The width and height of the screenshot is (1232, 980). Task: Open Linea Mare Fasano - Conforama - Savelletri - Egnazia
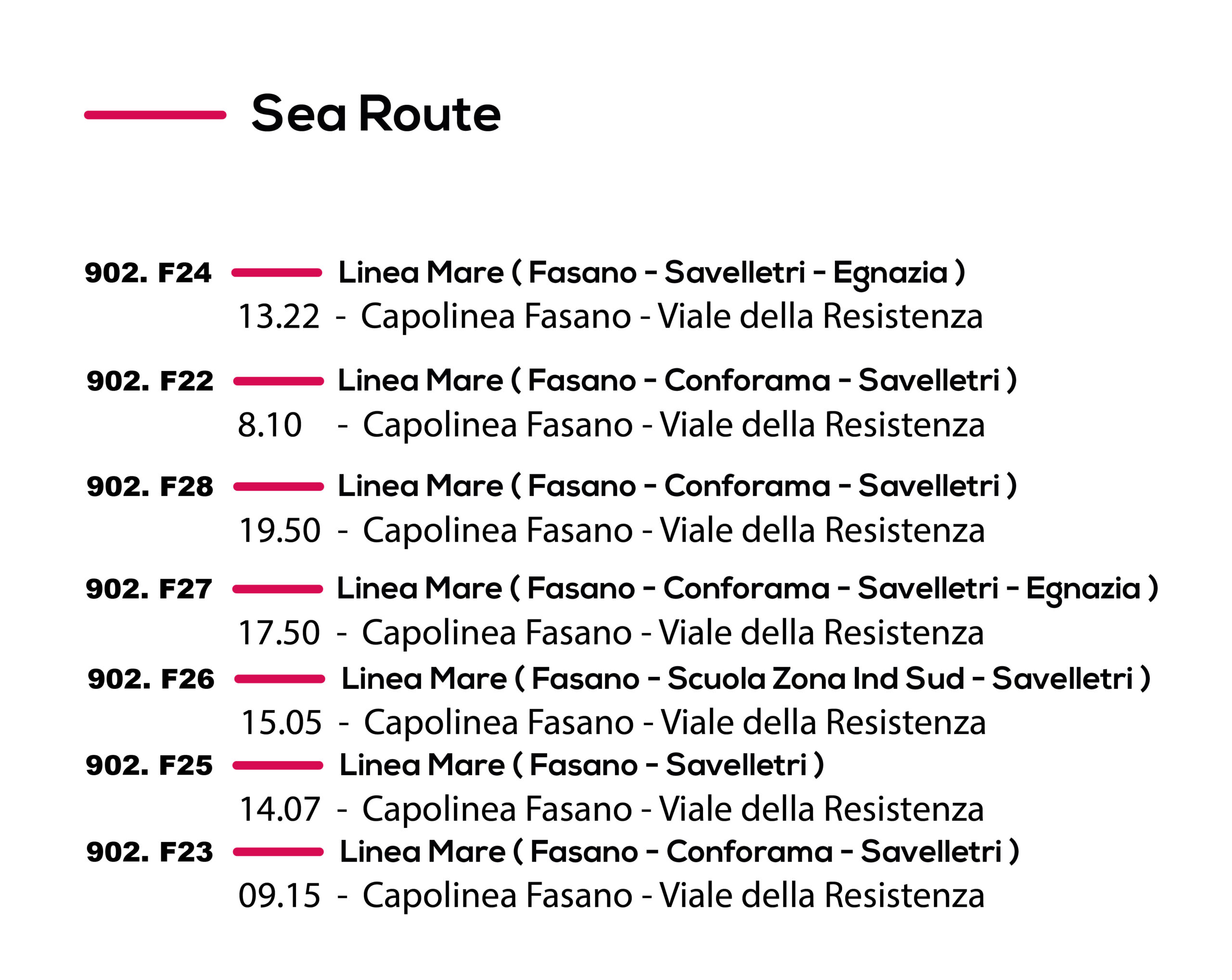747,589
